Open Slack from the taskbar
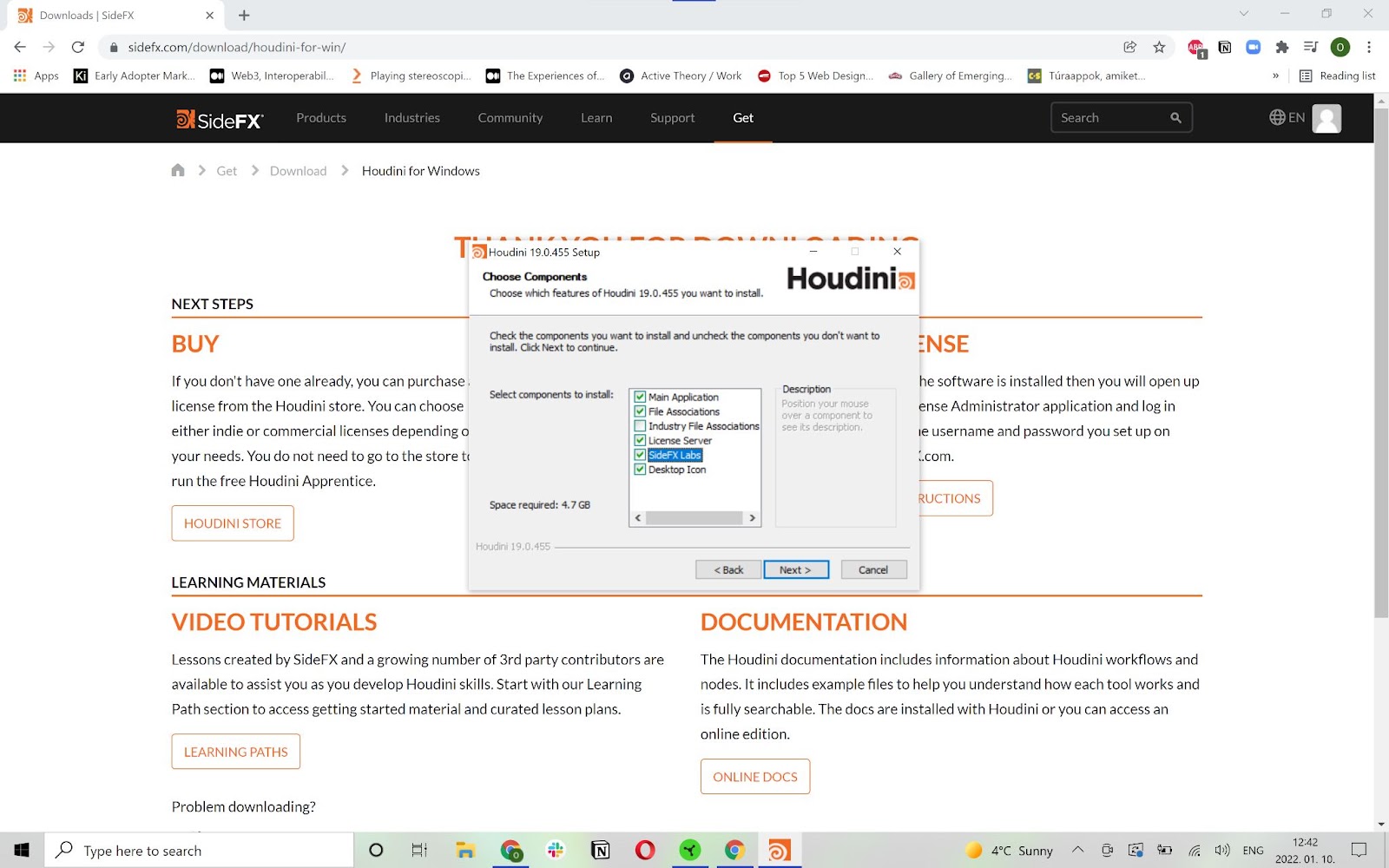1389x868 pixels. click(x=556, y=850)
